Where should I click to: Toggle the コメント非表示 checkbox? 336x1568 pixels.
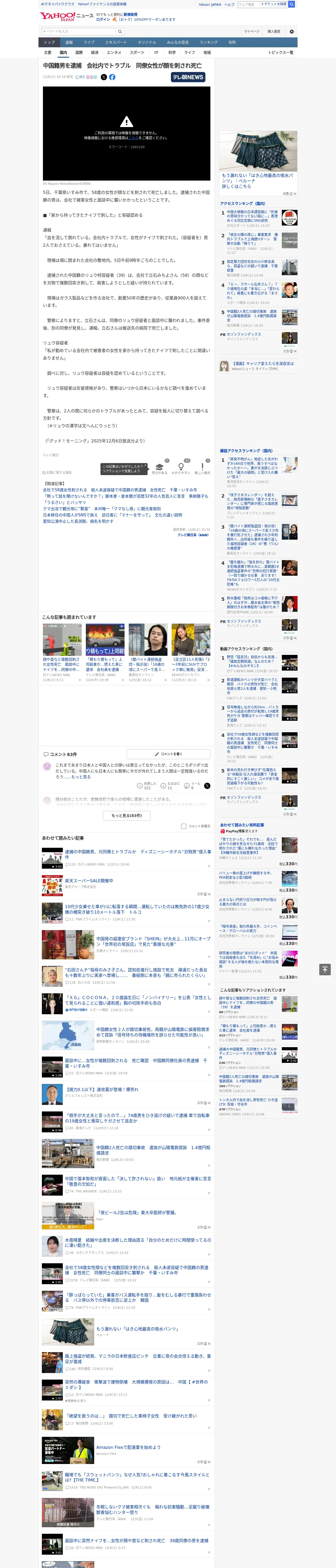183,826
